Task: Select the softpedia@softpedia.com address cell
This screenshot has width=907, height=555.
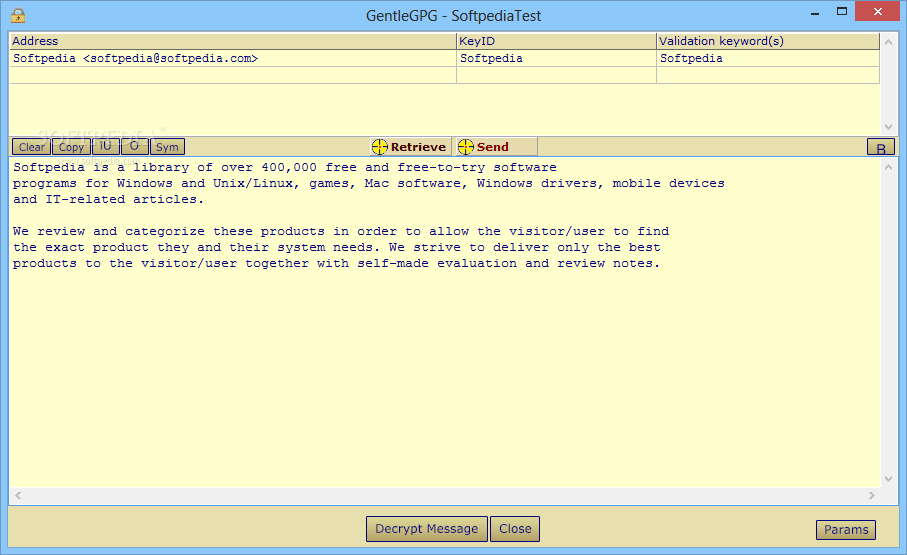Action: click(x=233, y=58)
